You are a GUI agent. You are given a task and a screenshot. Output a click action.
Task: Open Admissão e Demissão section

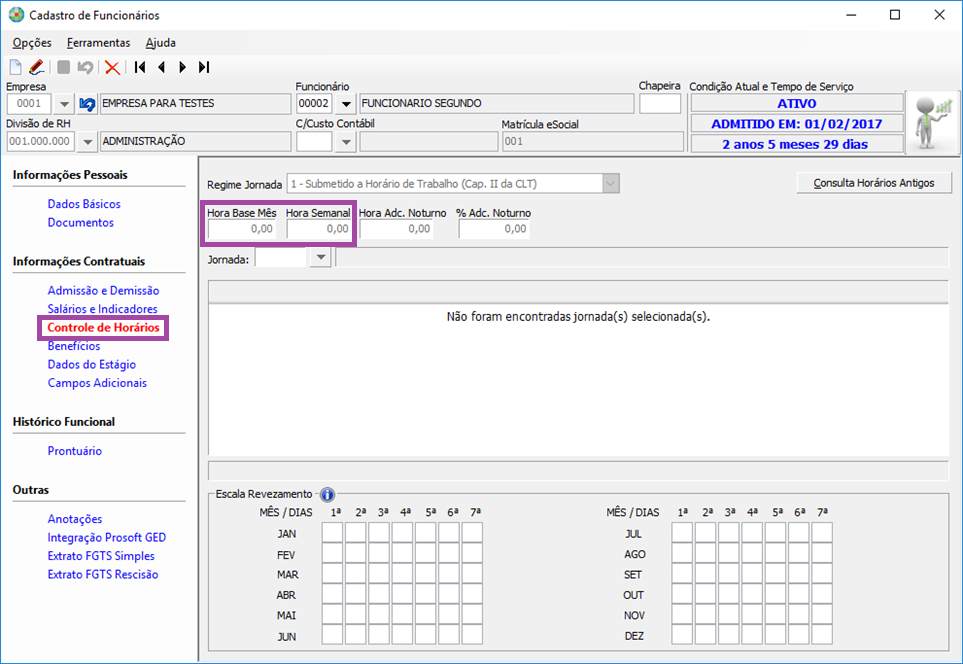click(103, 291)
